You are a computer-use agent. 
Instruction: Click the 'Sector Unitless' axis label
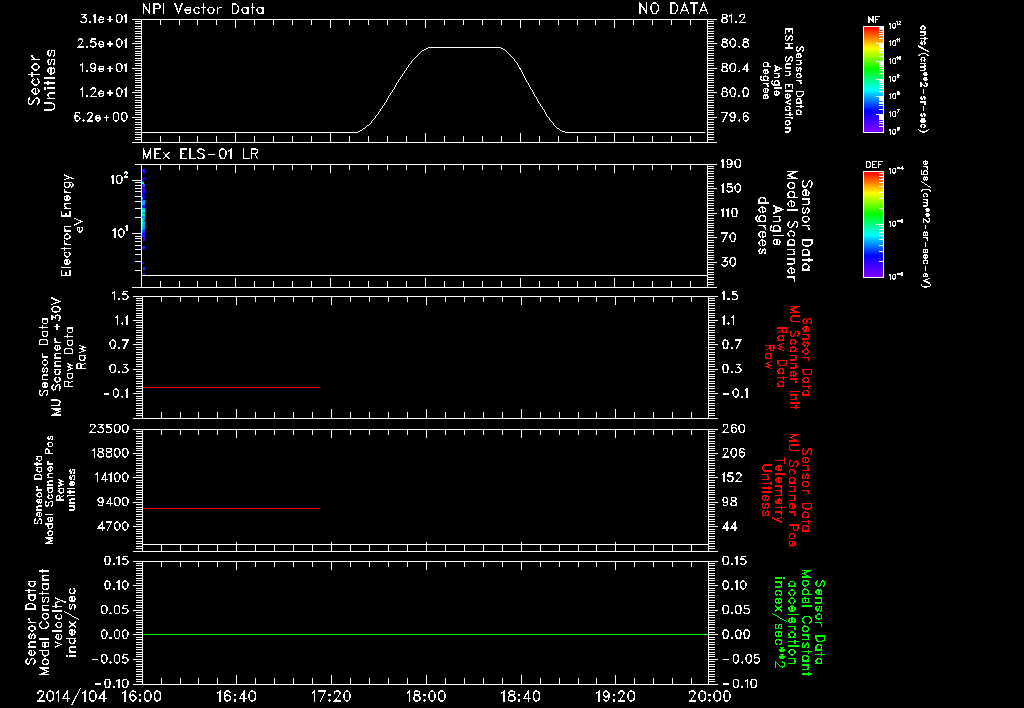click(x=42, y=80)
